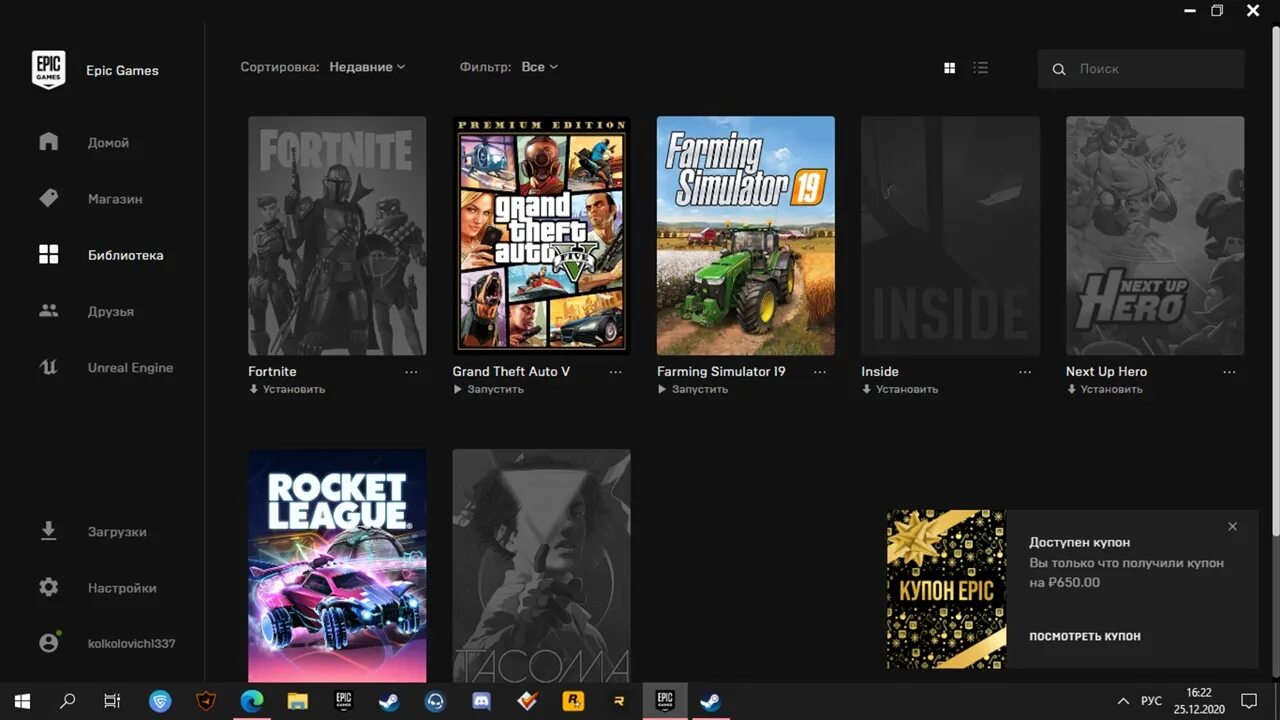Viewport: 1280px width, 720px height.
Task: Open Farming Simulator 19 options menu
Action: pyautogui.click(x=820, y=372)
